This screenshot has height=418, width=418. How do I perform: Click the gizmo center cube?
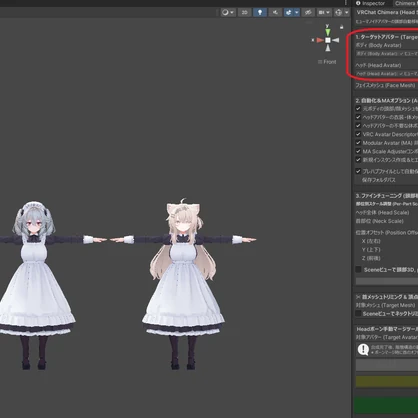[328, 40]
